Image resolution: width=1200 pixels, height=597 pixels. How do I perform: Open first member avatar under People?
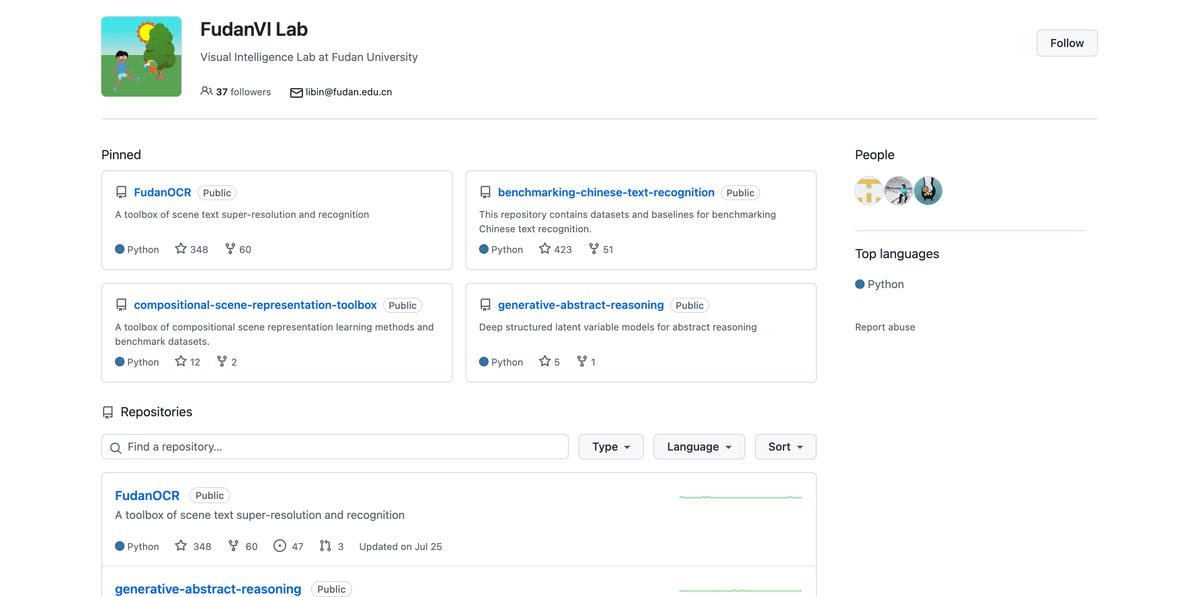[869, 191]
